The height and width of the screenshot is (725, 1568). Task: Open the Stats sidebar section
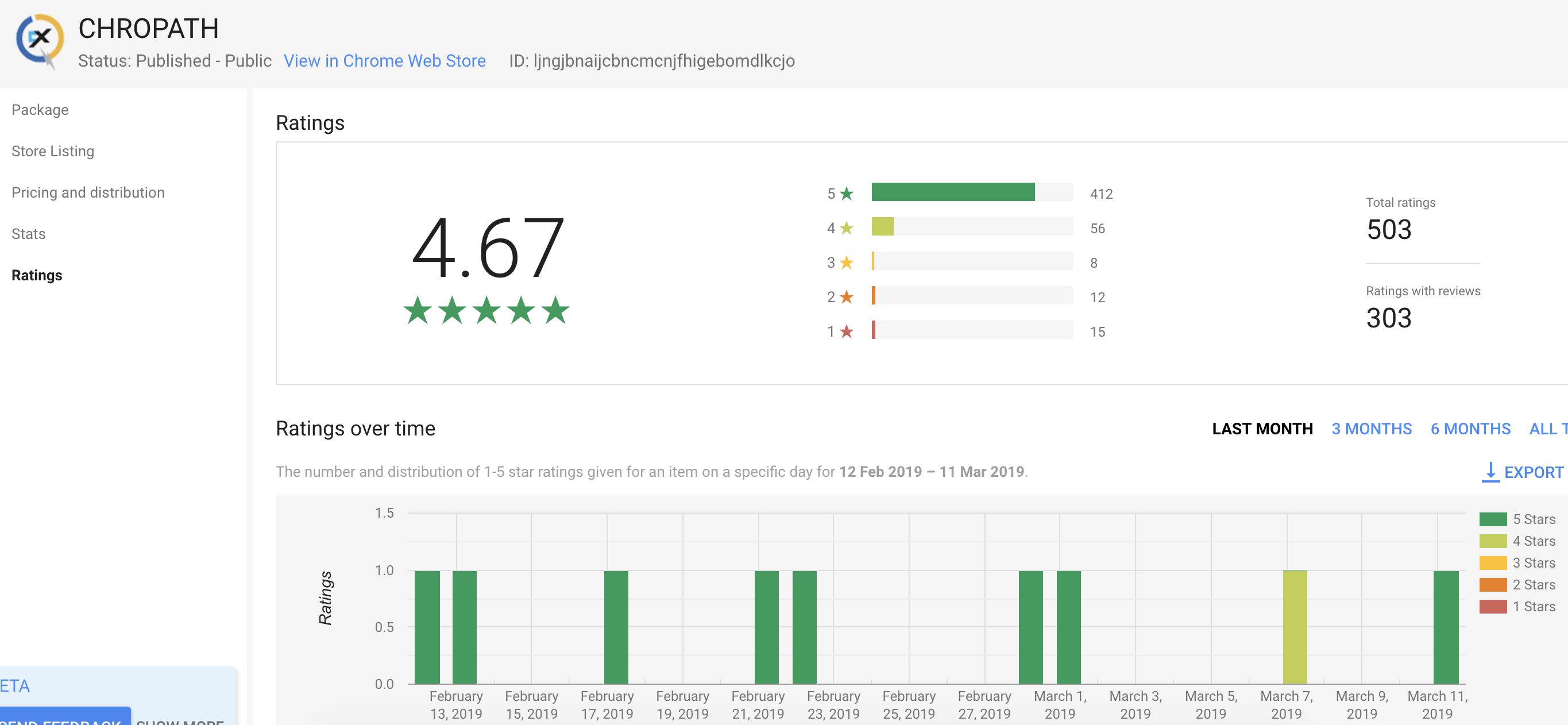28,234
